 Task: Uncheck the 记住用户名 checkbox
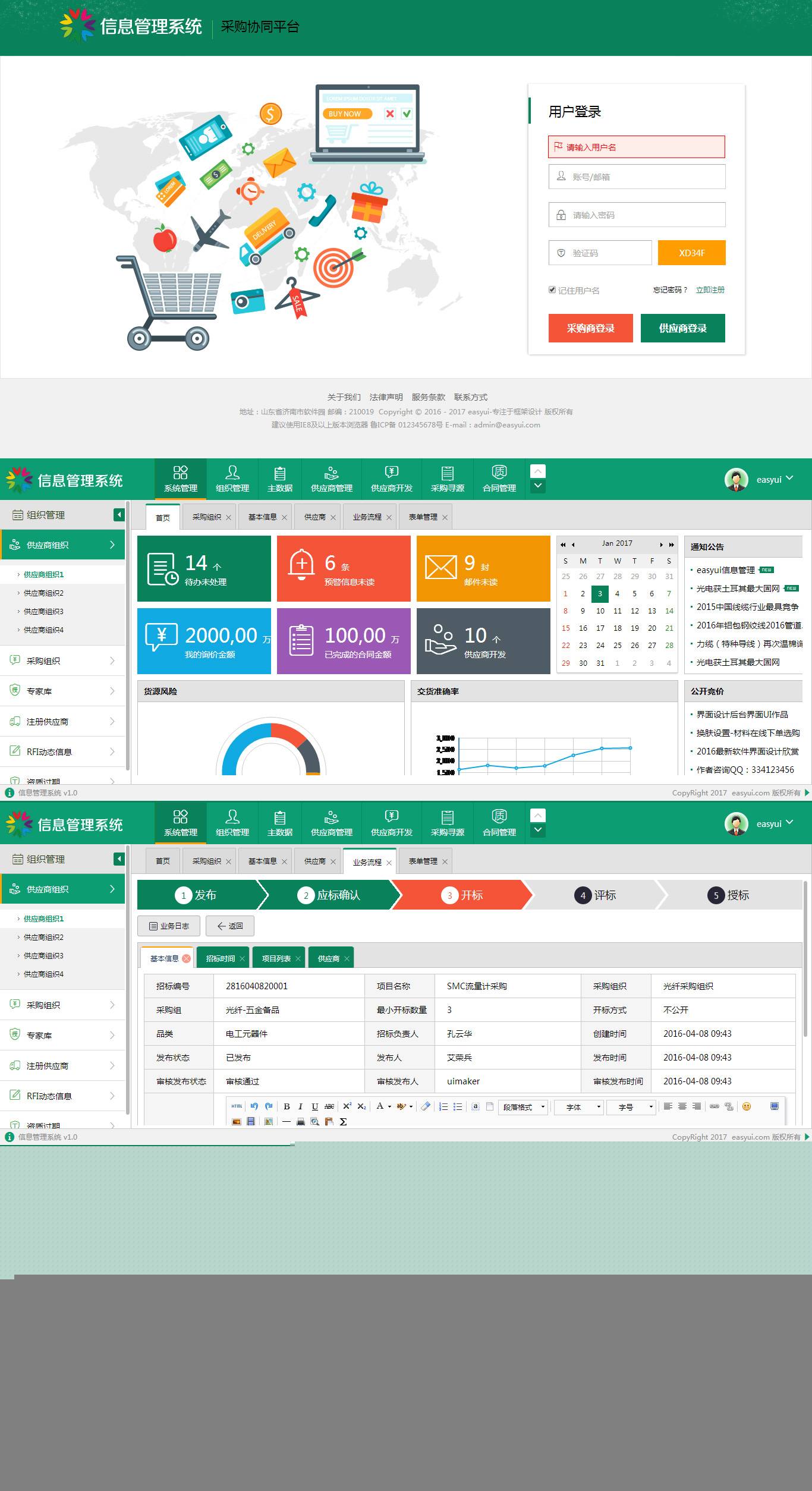point(552,290)
